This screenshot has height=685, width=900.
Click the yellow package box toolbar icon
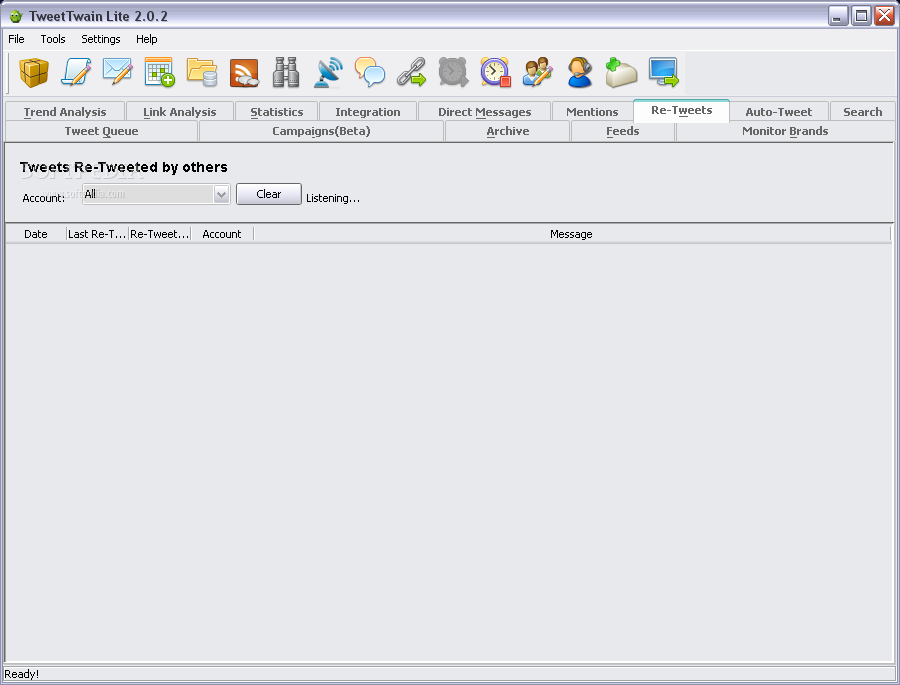[x=34, y=72]
